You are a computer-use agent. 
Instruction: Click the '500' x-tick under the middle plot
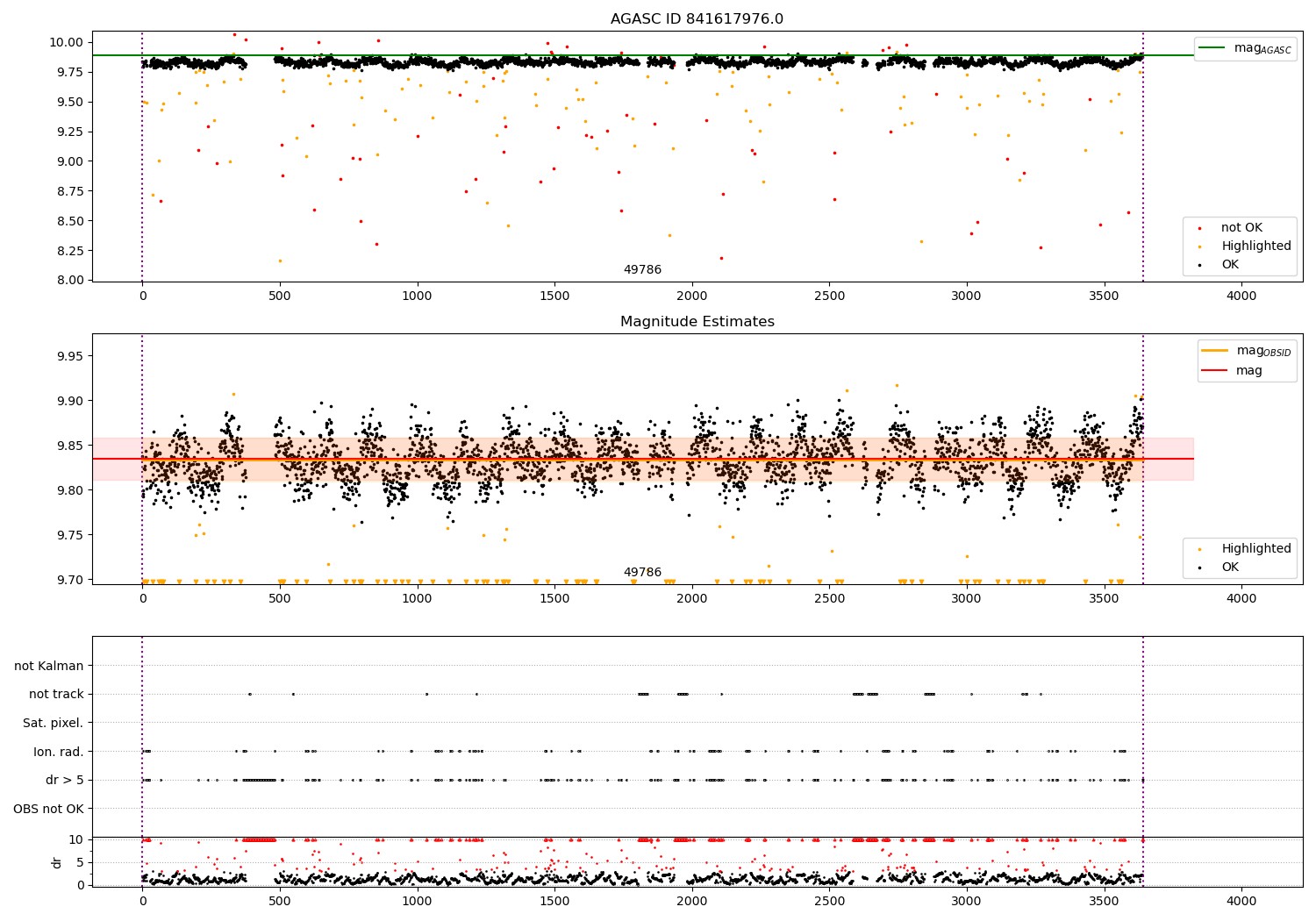[x=280, y=599]
